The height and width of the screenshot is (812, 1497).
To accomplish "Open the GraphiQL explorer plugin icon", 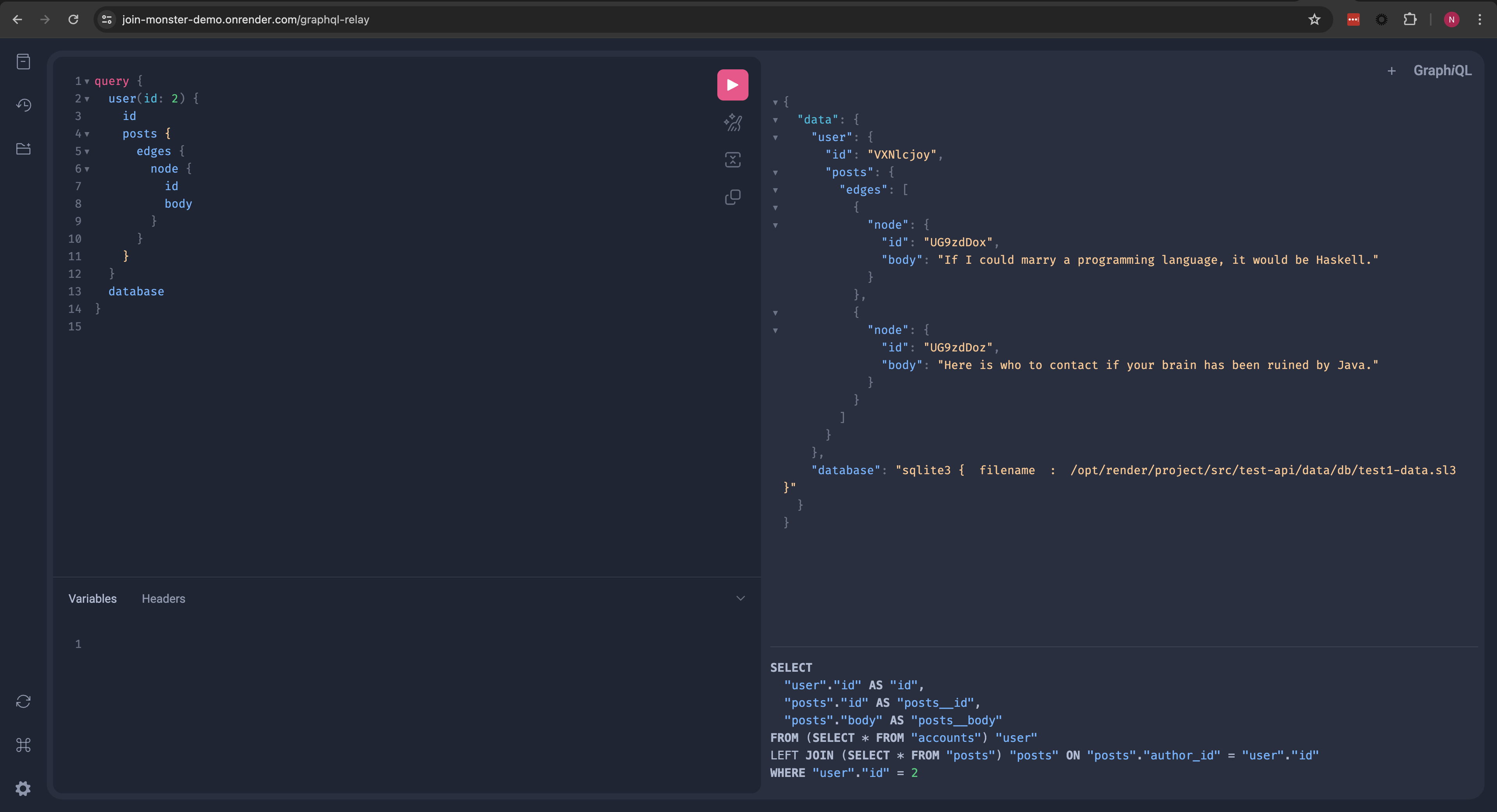I will pos(23,149).
